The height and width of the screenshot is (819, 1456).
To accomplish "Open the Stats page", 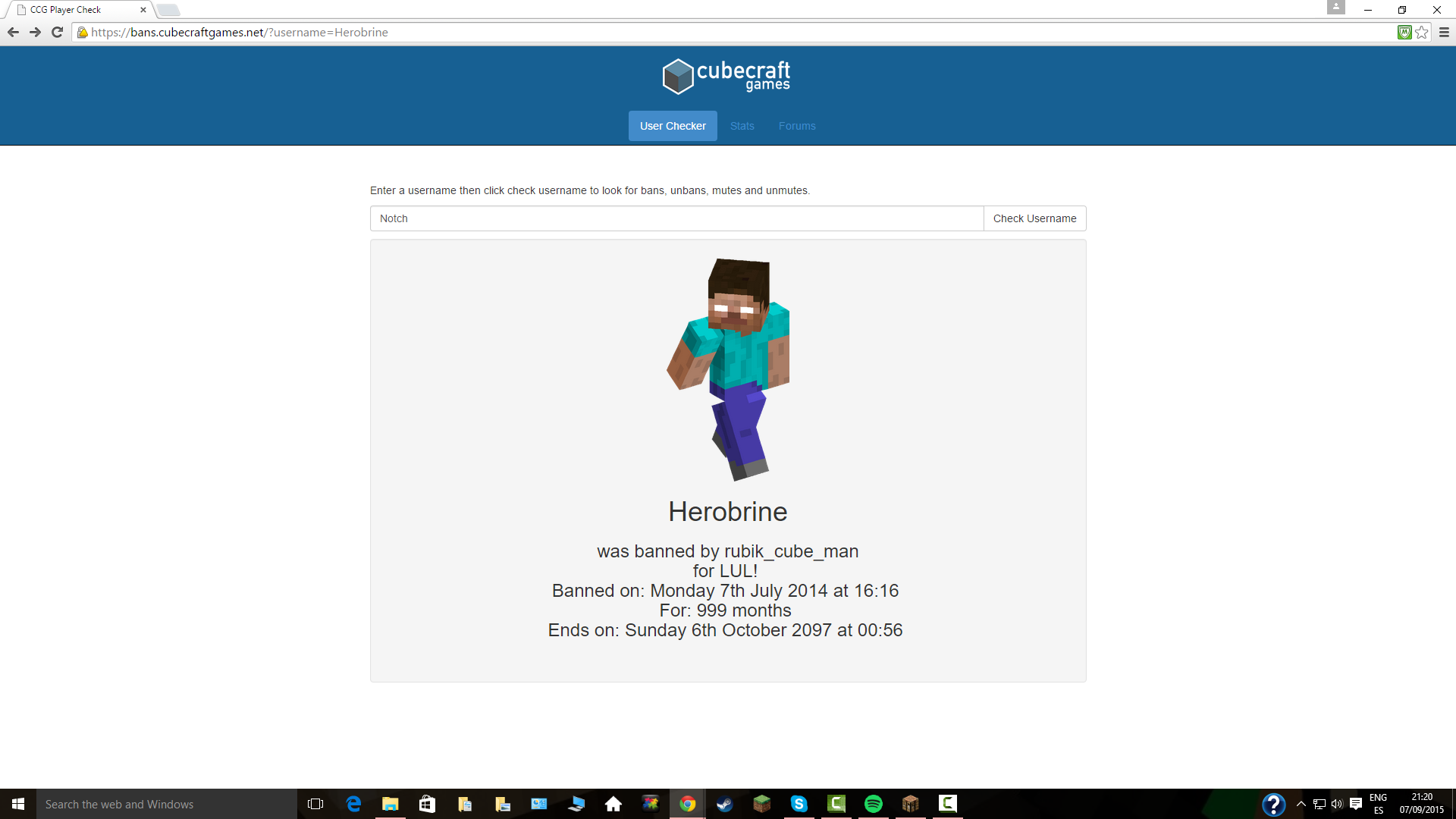I will click(742, 126).
